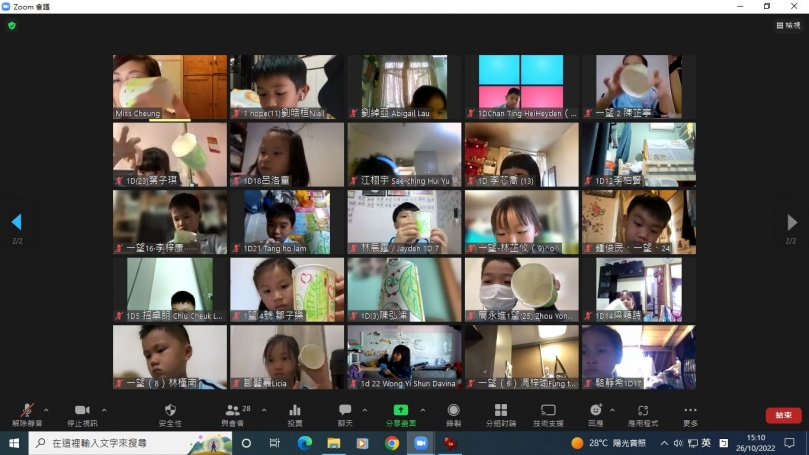Open the Security shield options
The image size is (809, 455).
[x=170, y=412]
